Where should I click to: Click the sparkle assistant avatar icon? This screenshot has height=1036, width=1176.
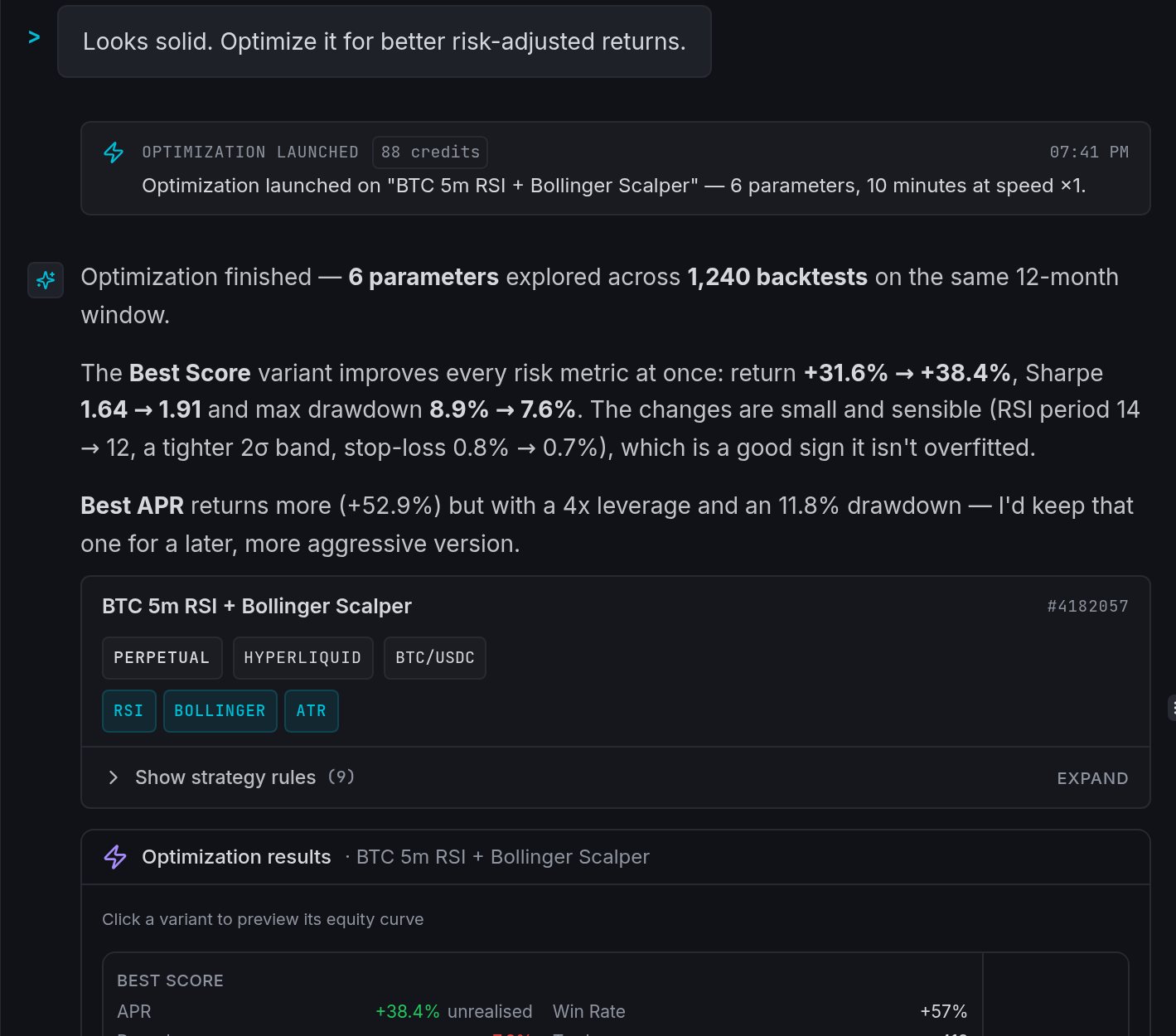point(46,280)
